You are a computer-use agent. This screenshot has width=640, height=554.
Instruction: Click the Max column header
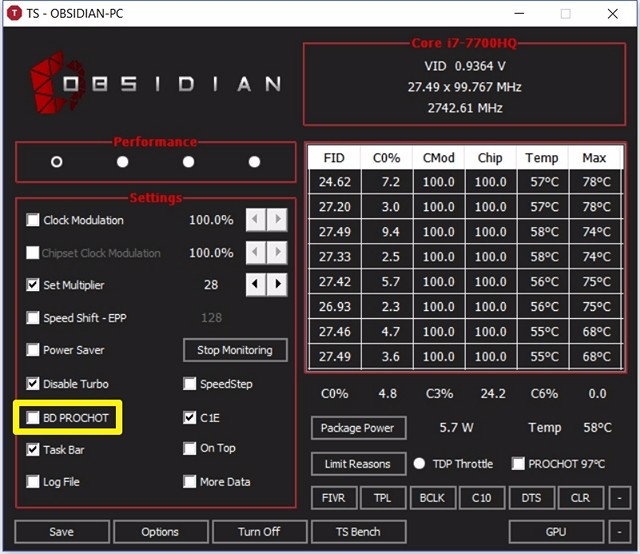pos(595,158)
